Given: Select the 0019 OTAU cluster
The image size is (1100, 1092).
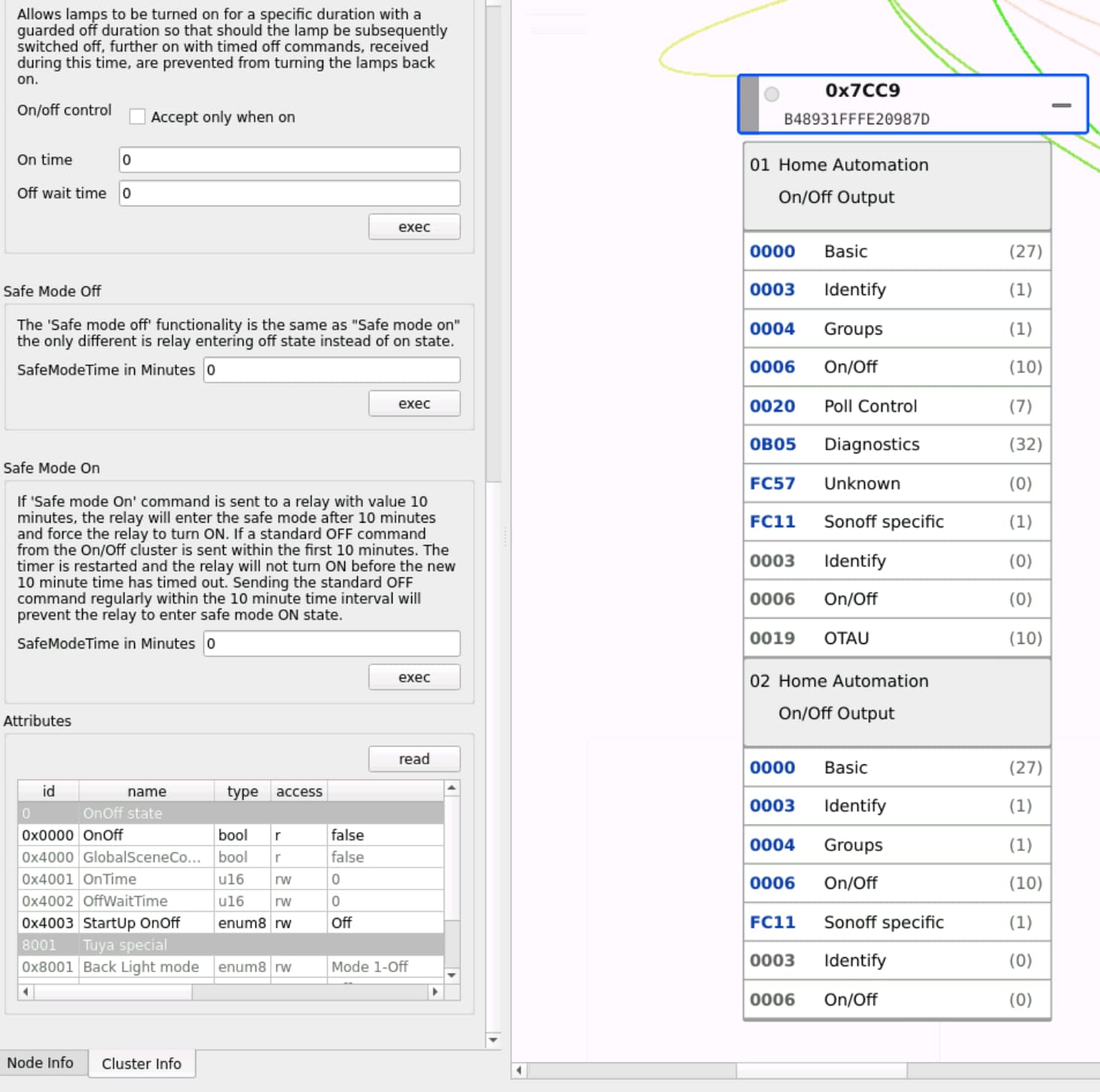Looking at the screenshot, I should (896, 638).
